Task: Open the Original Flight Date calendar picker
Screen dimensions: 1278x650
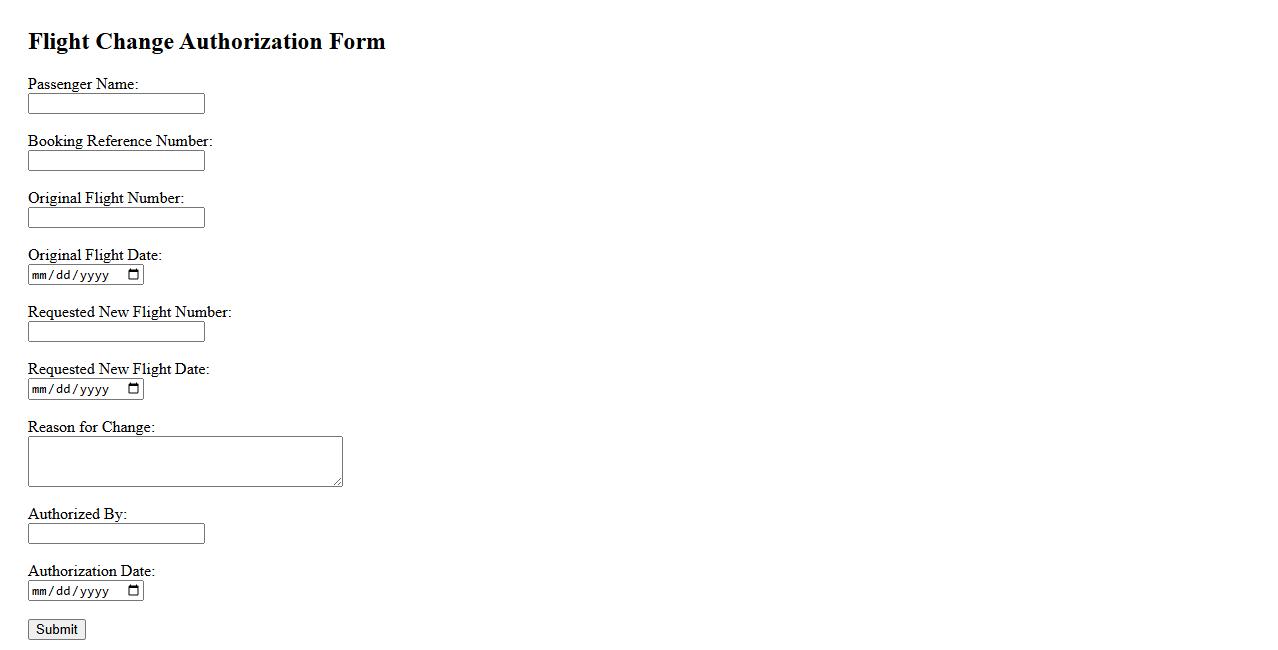Action: click(134, 275)
